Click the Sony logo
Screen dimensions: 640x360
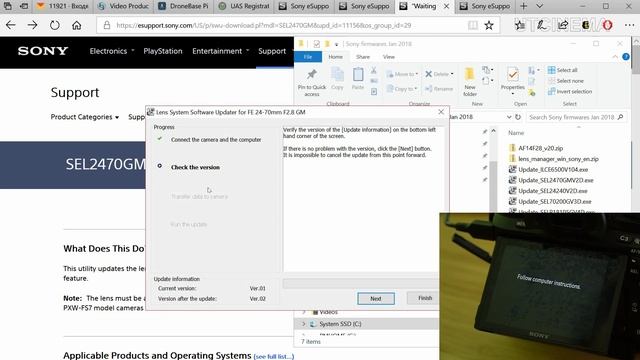[43, 51]
